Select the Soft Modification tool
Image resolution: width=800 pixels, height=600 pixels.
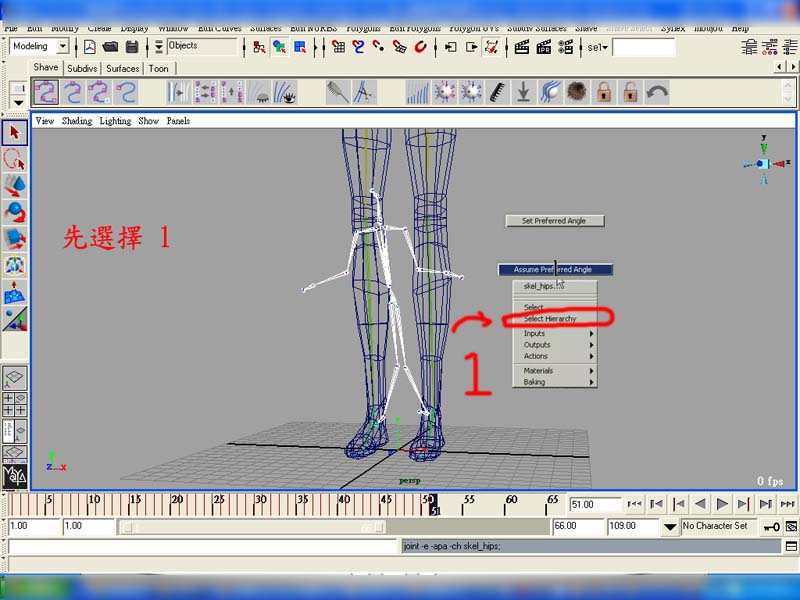point(14,292)
